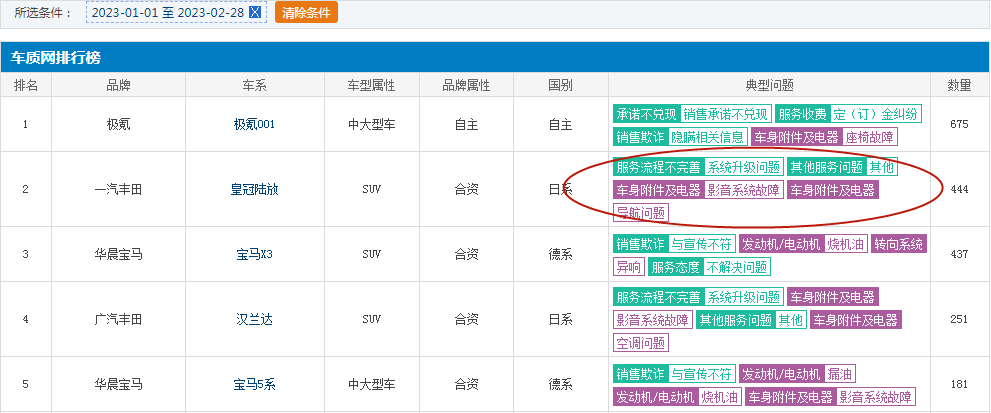
Task: Click the 排名 column header
Action: (26, 86)
